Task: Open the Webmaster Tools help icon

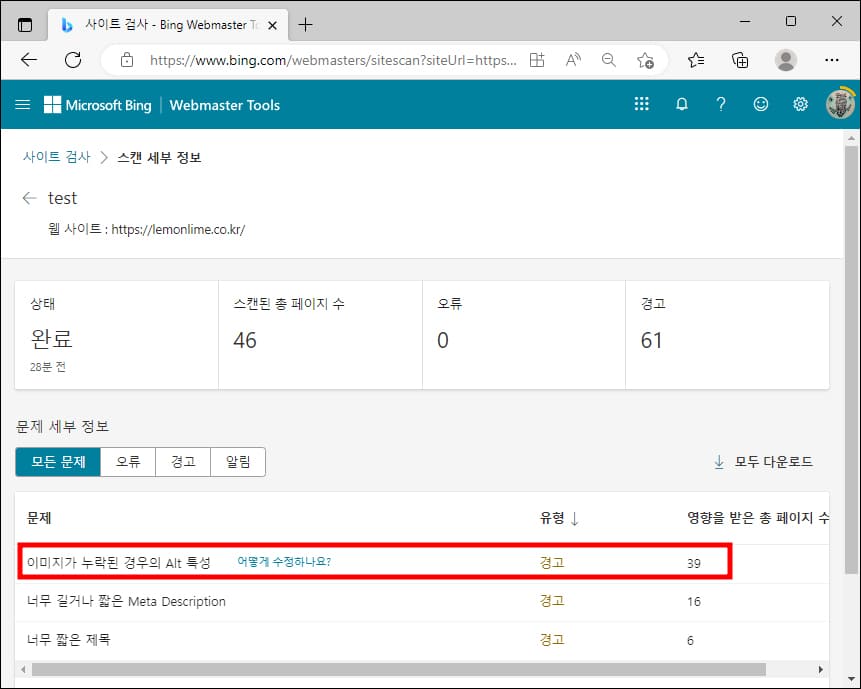Action: tap(721, 104)
